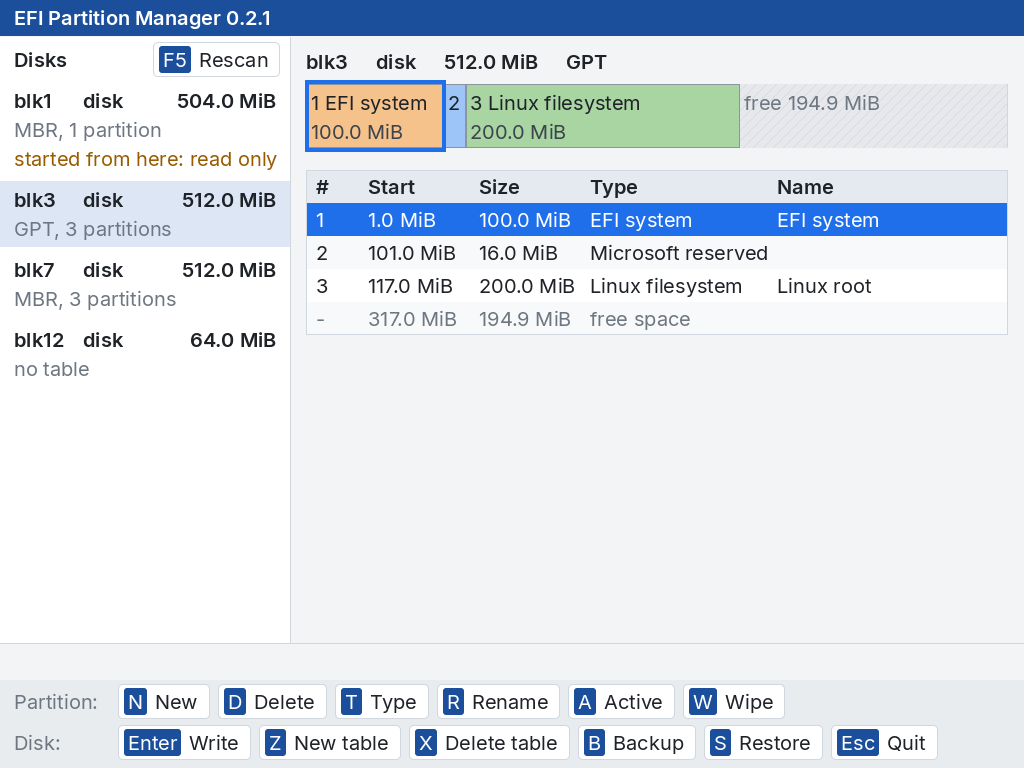Image resolution: width=1024 pixels, height=768 pixels.
Task: Select the blk12 disk with no table
Action: pos(145,355)
